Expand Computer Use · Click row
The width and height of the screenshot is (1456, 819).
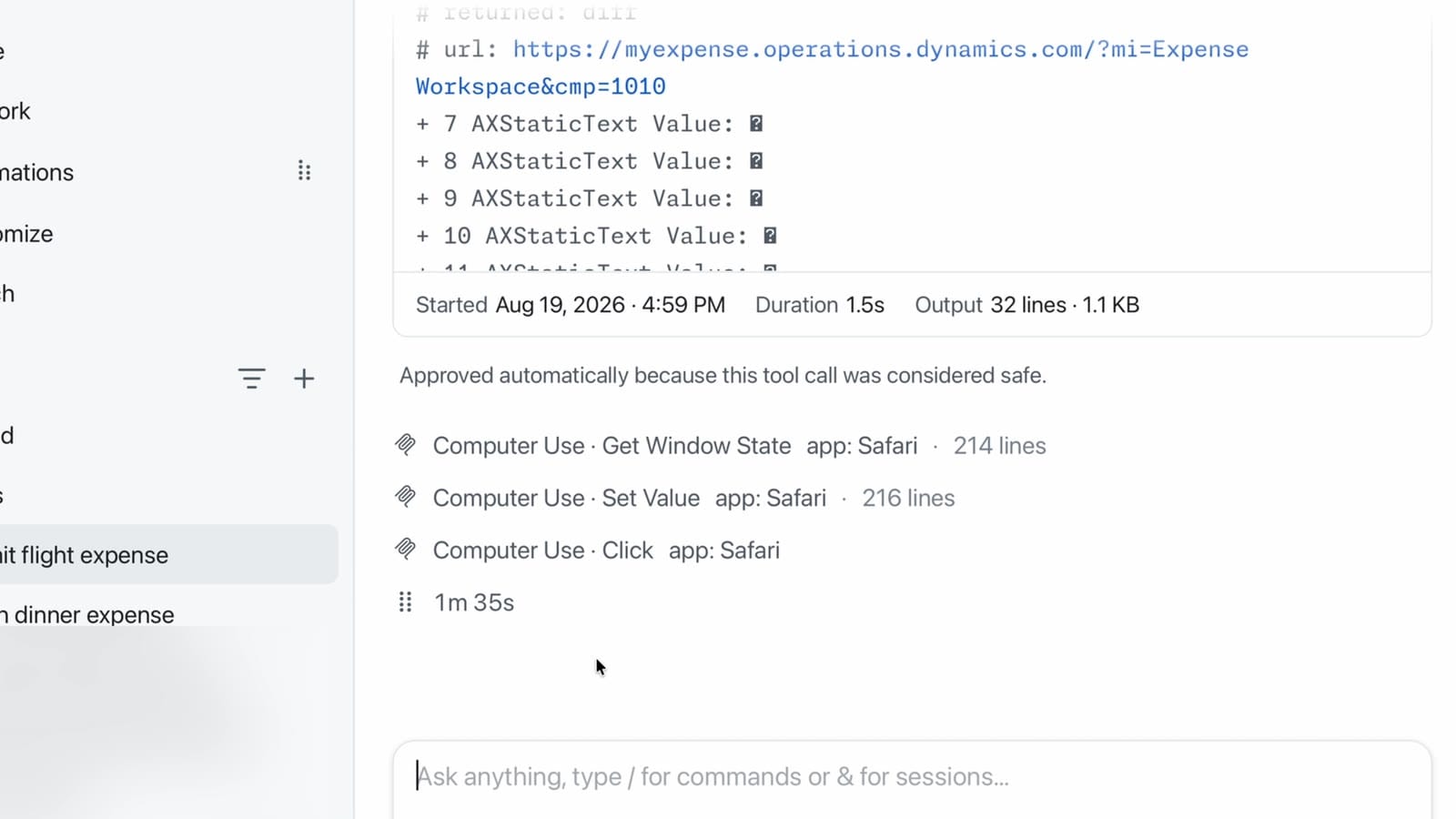click(588, 550)
